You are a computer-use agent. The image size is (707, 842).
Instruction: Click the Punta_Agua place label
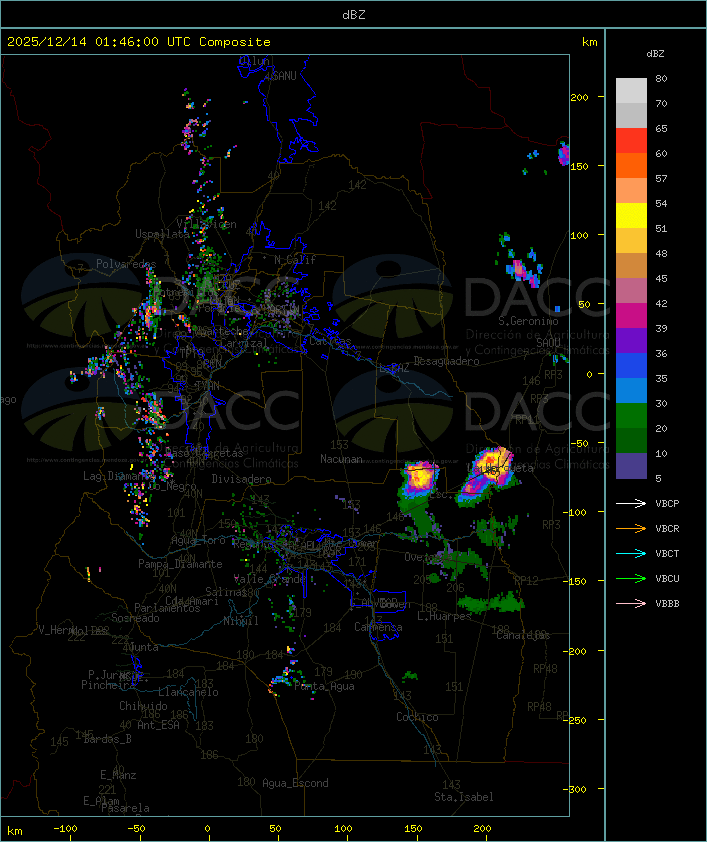pos(324,686)
